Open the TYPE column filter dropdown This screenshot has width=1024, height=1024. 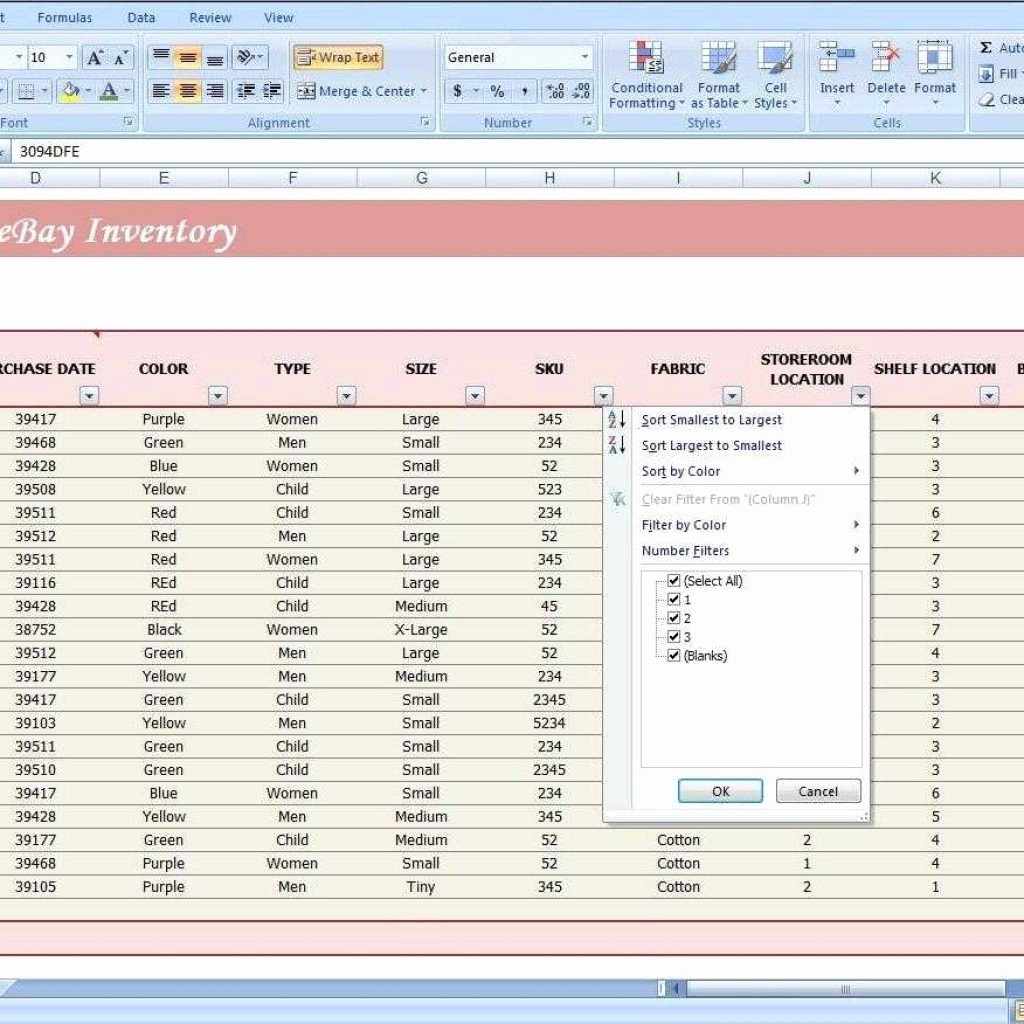tap(346, 396)
